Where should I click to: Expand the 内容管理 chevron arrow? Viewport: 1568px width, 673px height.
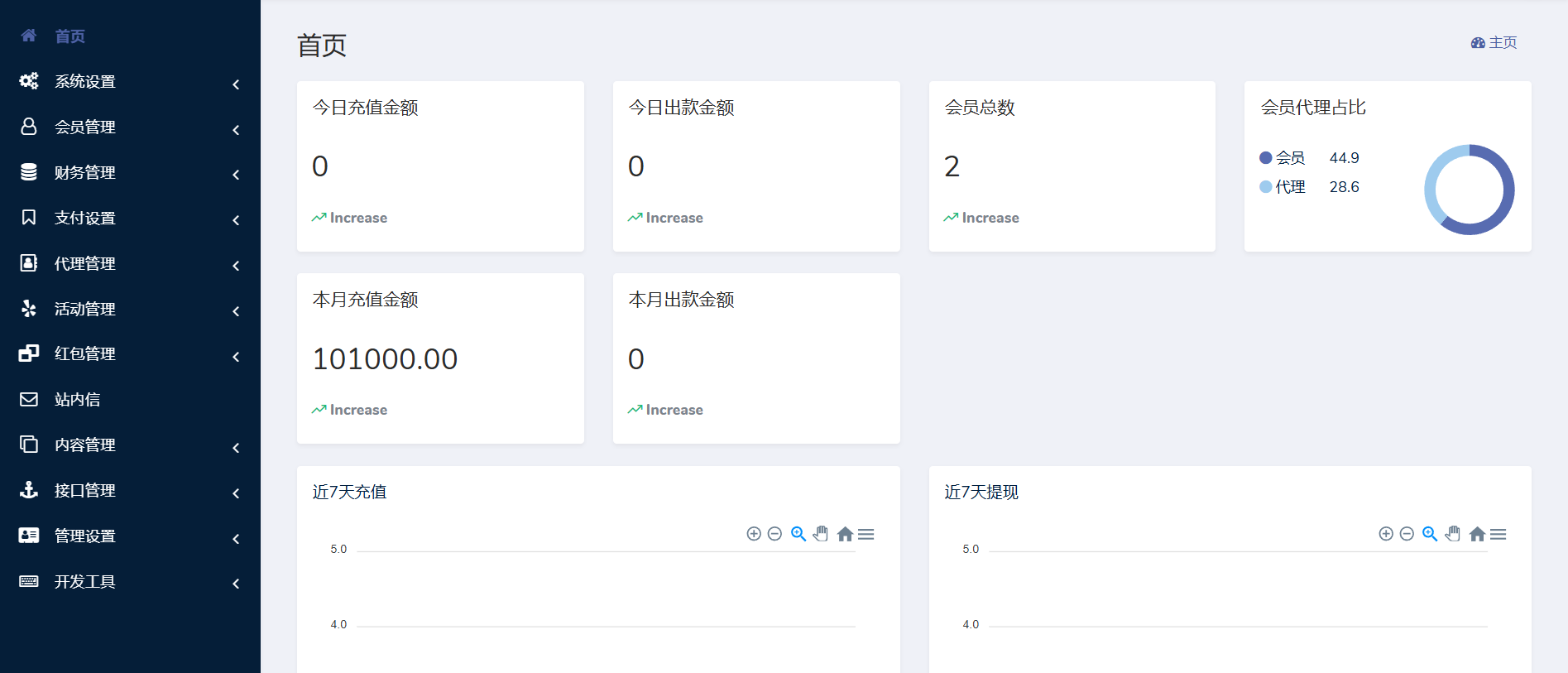[237, 448]
